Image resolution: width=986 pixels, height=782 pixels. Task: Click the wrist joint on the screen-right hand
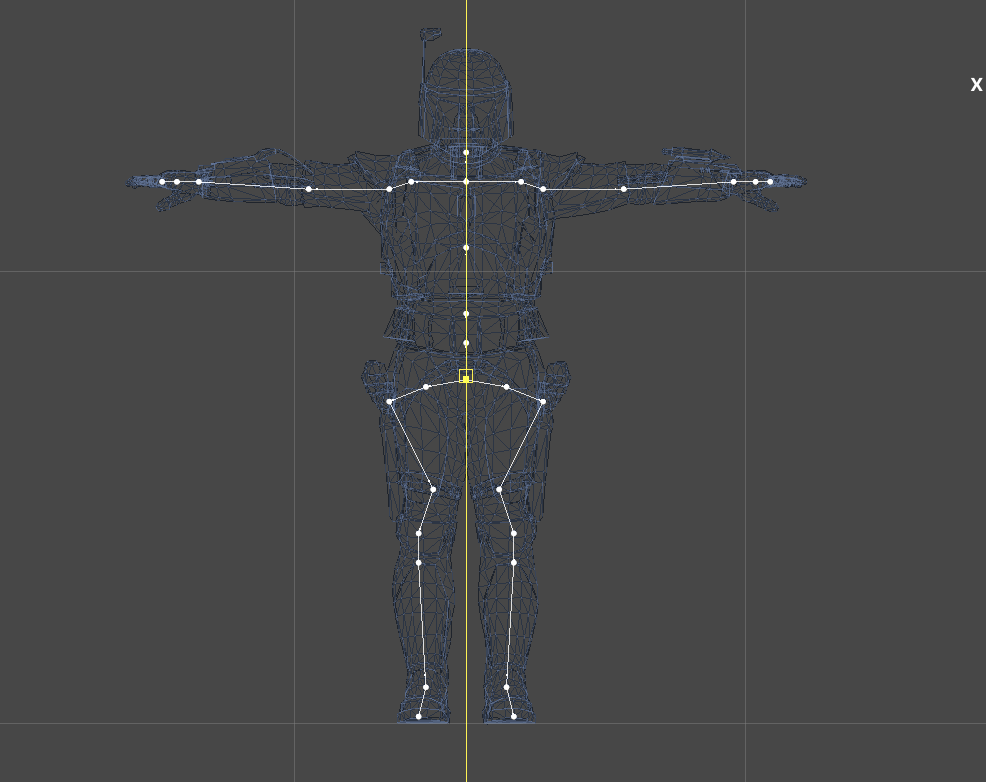733,182
